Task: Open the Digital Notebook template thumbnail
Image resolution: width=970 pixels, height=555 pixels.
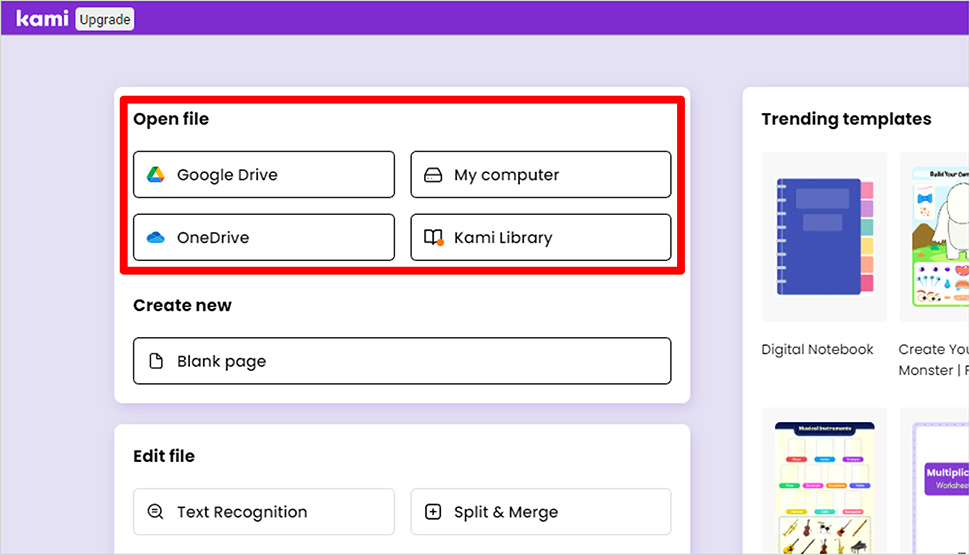Action: pos(825,236)
